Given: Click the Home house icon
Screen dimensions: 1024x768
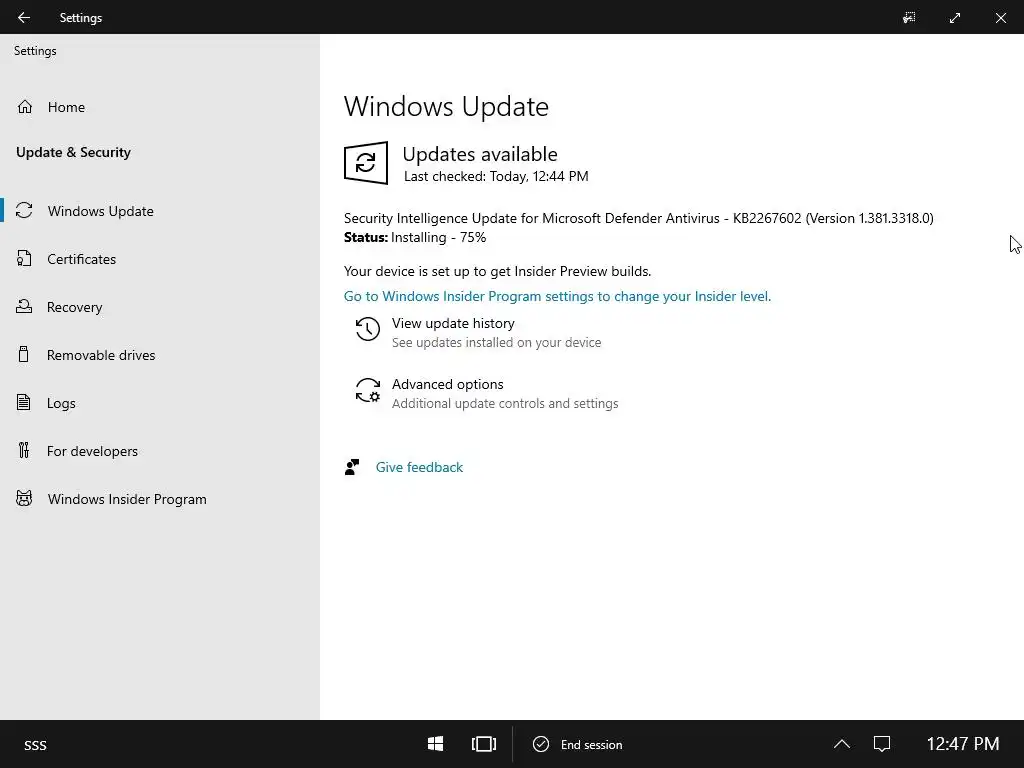Looking at the screenshot, I should pos(25,106).
